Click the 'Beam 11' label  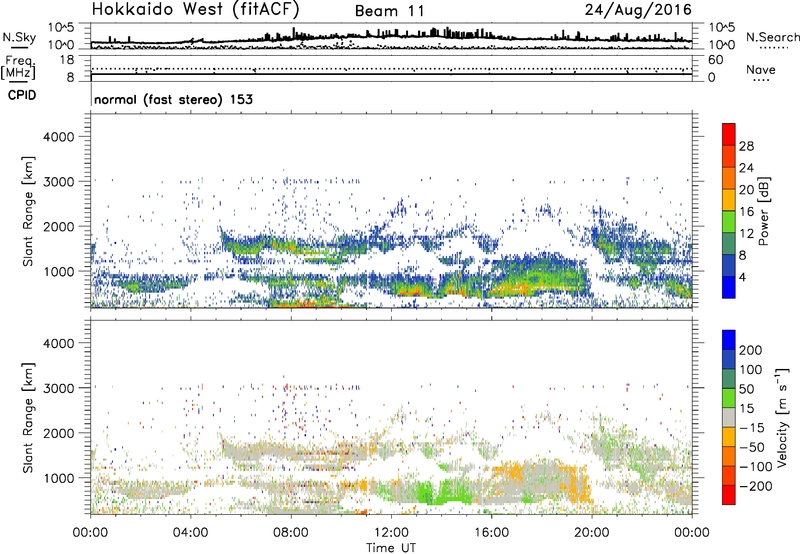tap(390, 11)
